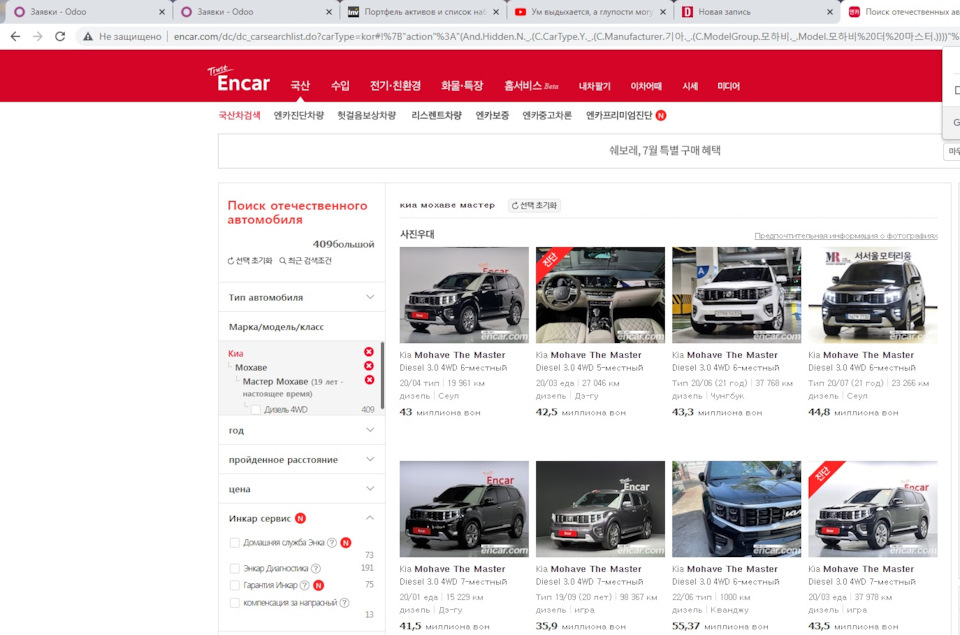960x635 pixels.
Task: Select the 국산차검색 submenu link
Action: 239,115
